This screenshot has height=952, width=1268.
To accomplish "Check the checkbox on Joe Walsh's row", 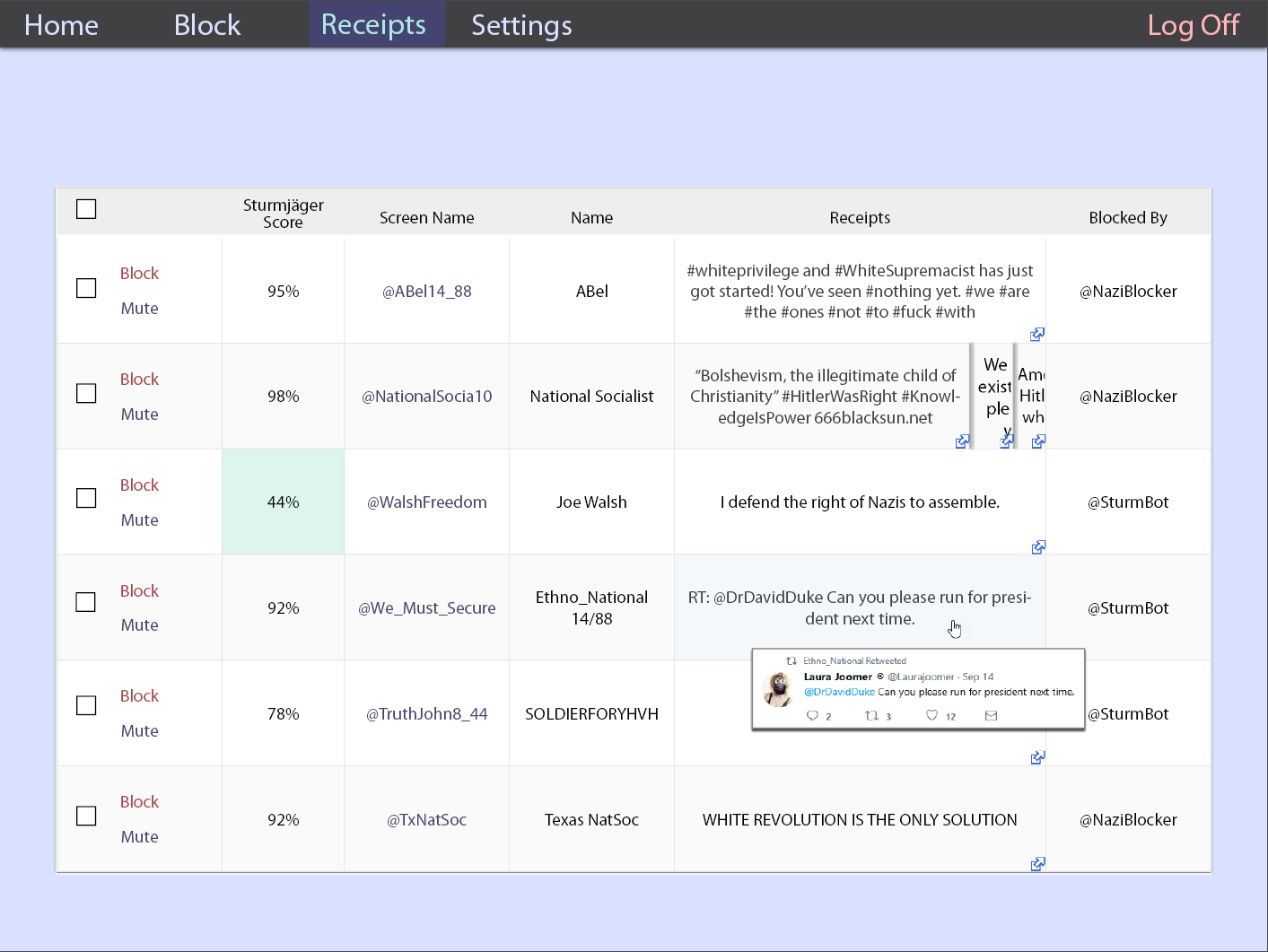I will (x=85, y=497).
